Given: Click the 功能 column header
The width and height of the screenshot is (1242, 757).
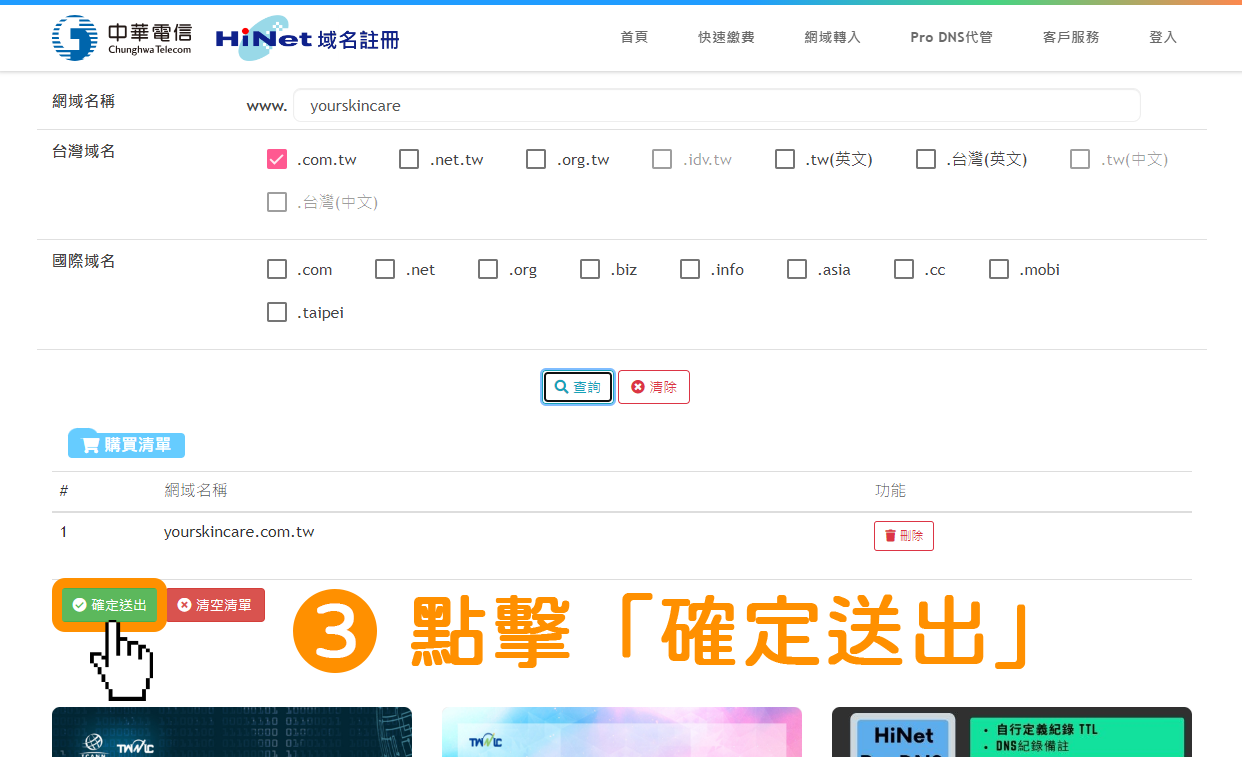Looking at the screenshot, I should pos(890,490).
